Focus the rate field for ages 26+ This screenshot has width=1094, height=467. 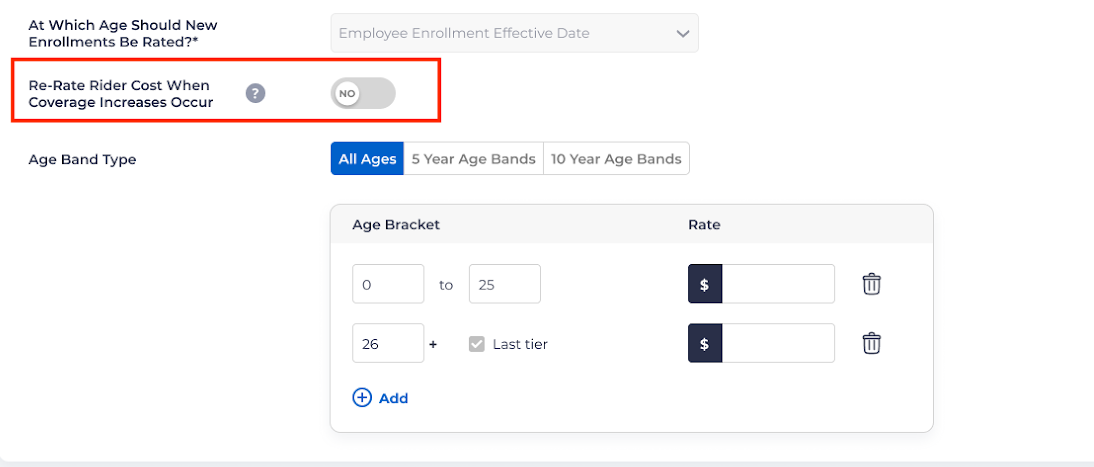tap(778, 344)
